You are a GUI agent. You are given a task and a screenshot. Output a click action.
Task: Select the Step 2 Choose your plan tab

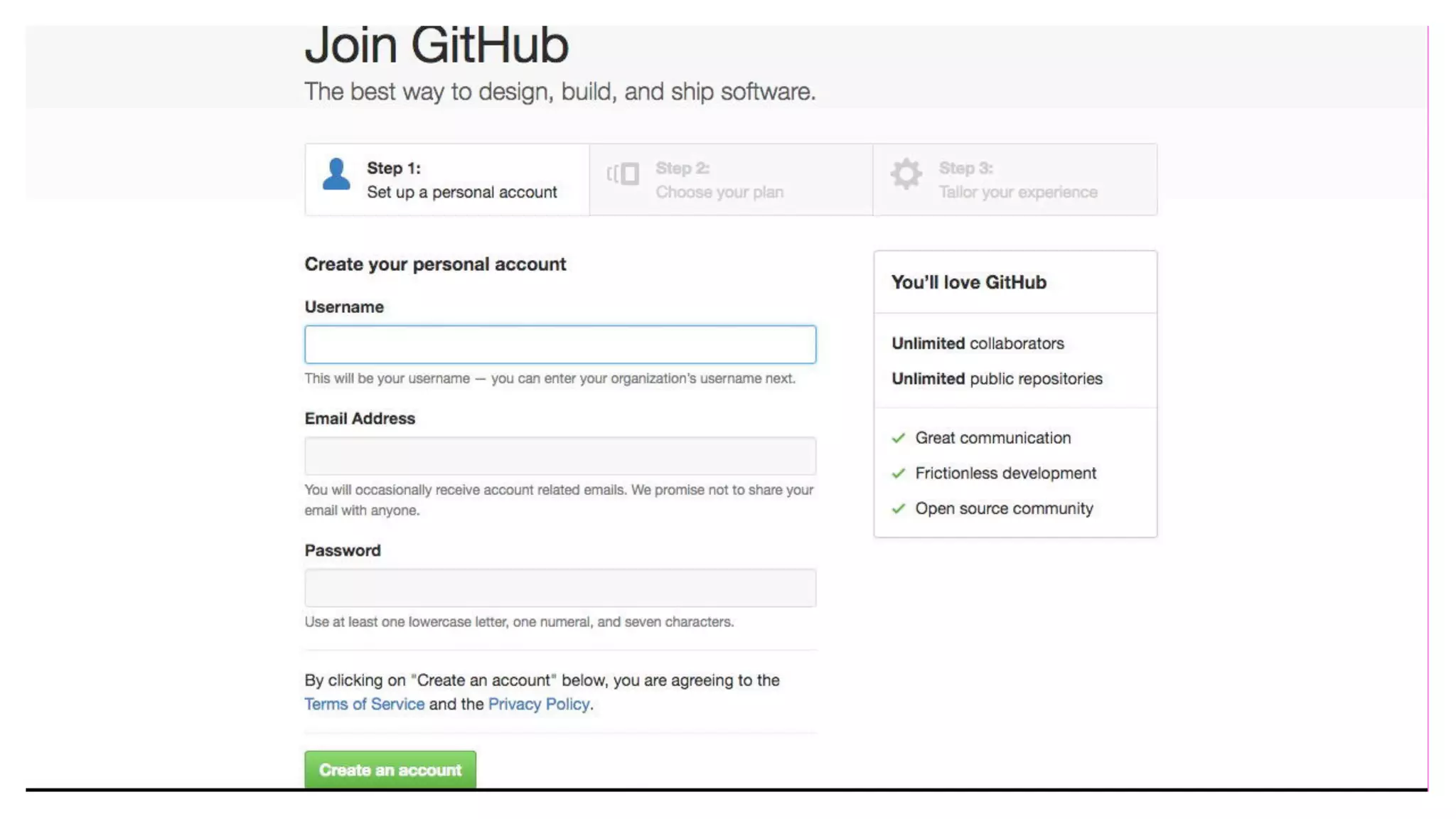coord(731,180)
